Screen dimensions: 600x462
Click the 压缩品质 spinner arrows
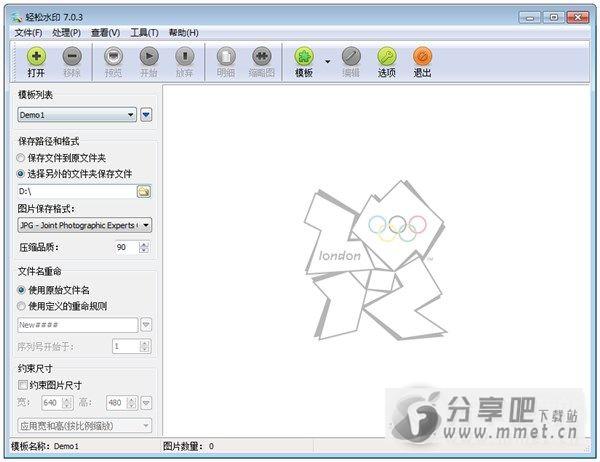[x=144, y=247]
